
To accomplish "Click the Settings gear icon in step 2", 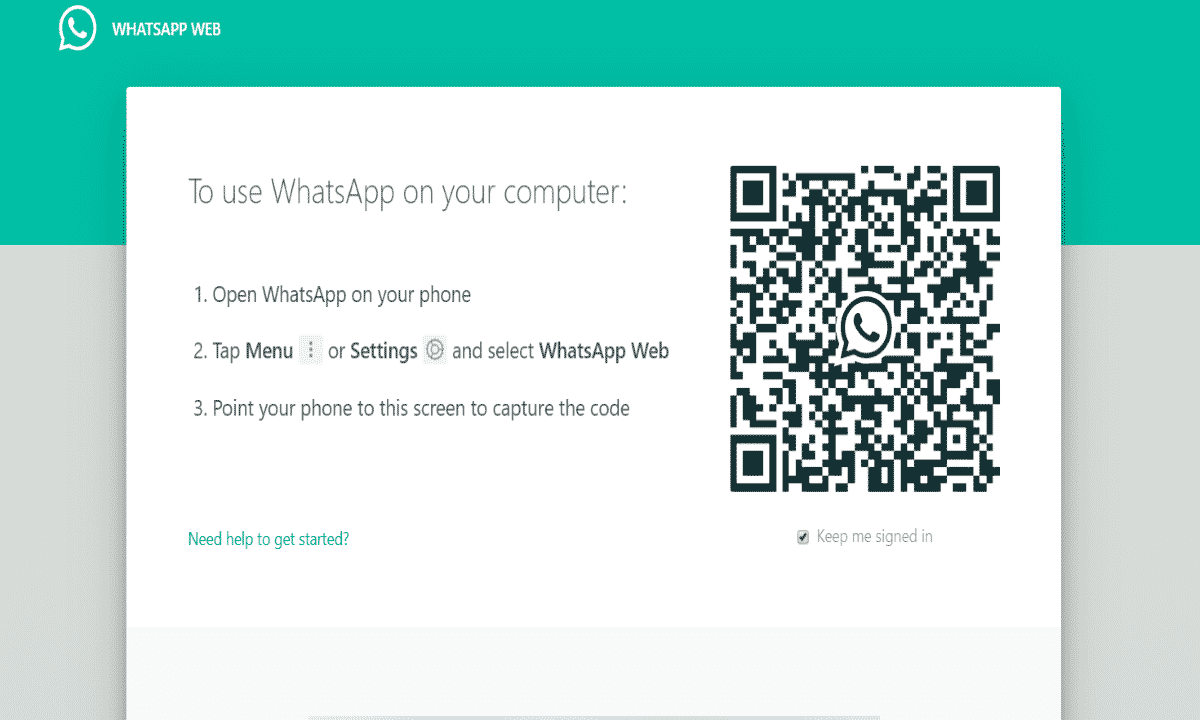I will 434,350.
